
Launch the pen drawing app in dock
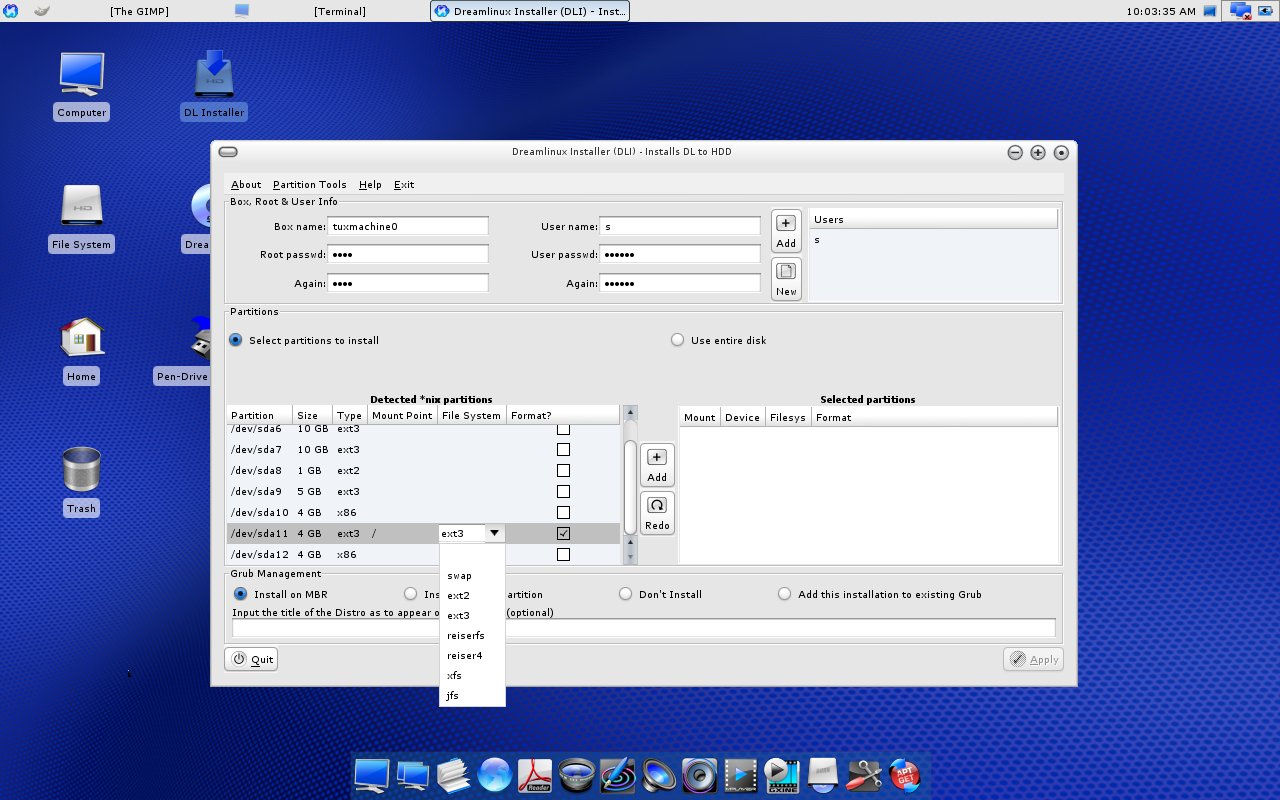coord(619,774)
